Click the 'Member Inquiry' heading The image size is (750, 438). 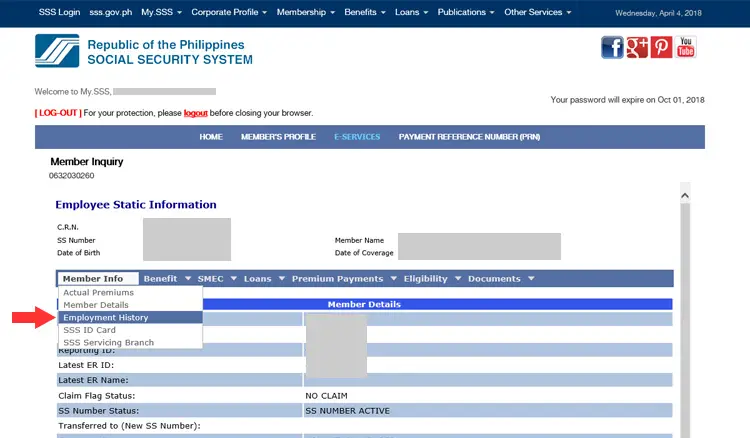[x=87, y=162]
